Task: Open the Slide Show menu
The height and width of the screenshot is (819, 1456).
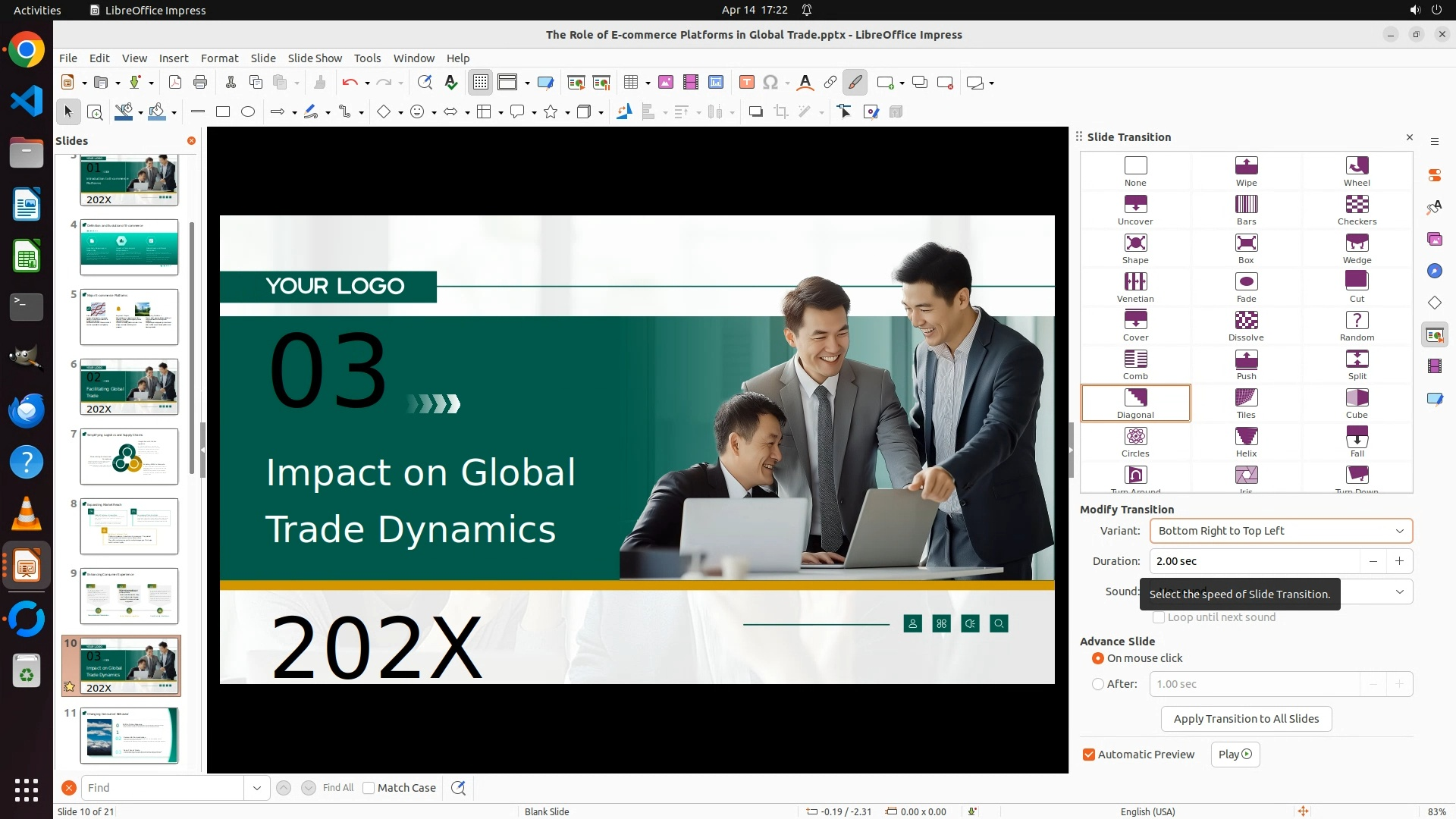Action: (x=315, y=58)
